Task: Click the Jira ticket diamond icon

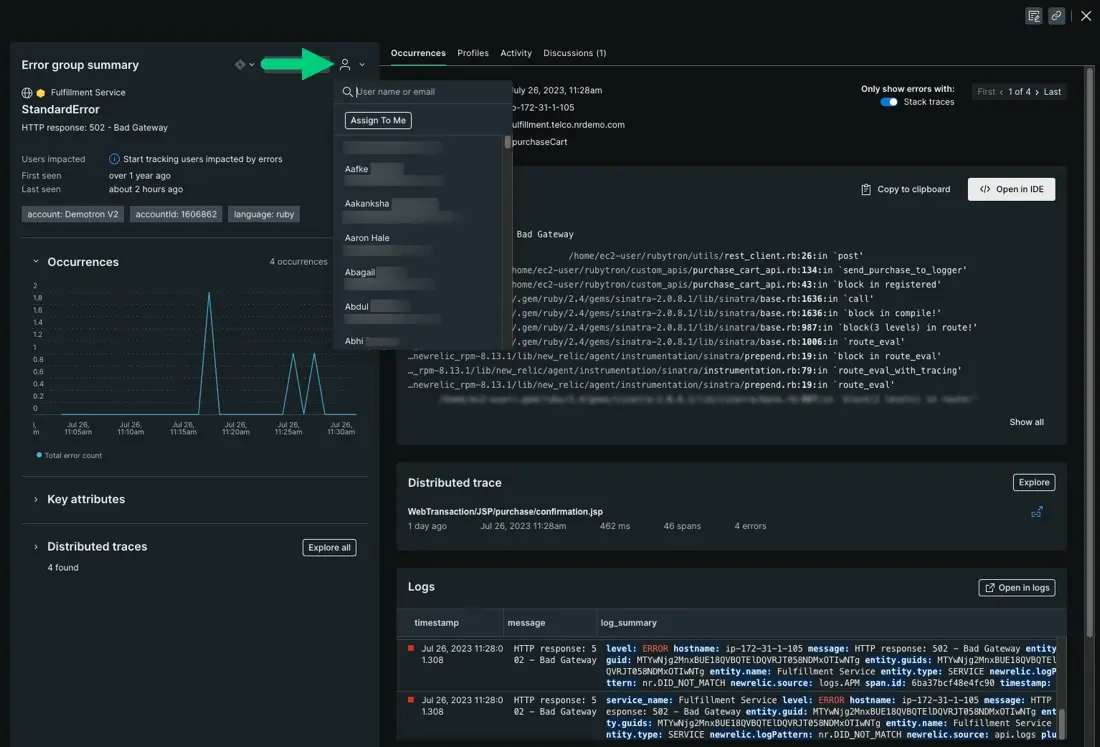Action: 240,65
